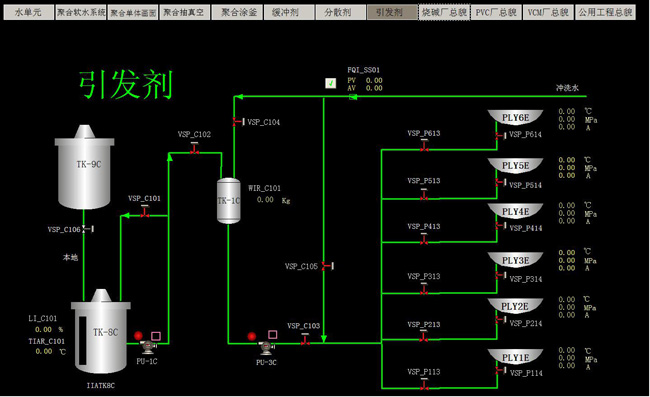Image resolution: width=650 pixels, height=397 pixels.
Task: Click the red status light by PU-3C
Action: tap(252, 336)
